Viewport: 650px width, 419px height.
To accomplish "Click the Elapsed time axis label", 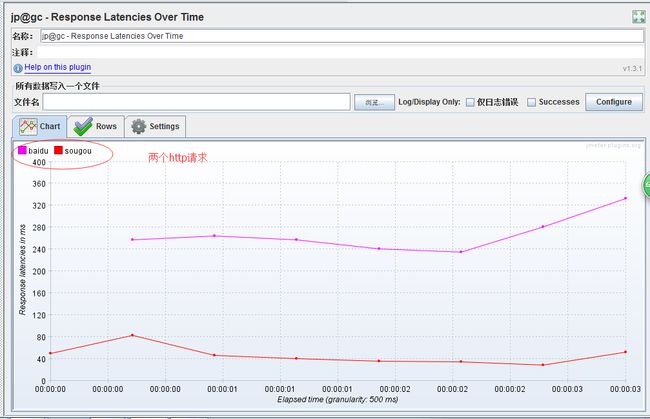I will pyautogui.click(x=338, y=400).
